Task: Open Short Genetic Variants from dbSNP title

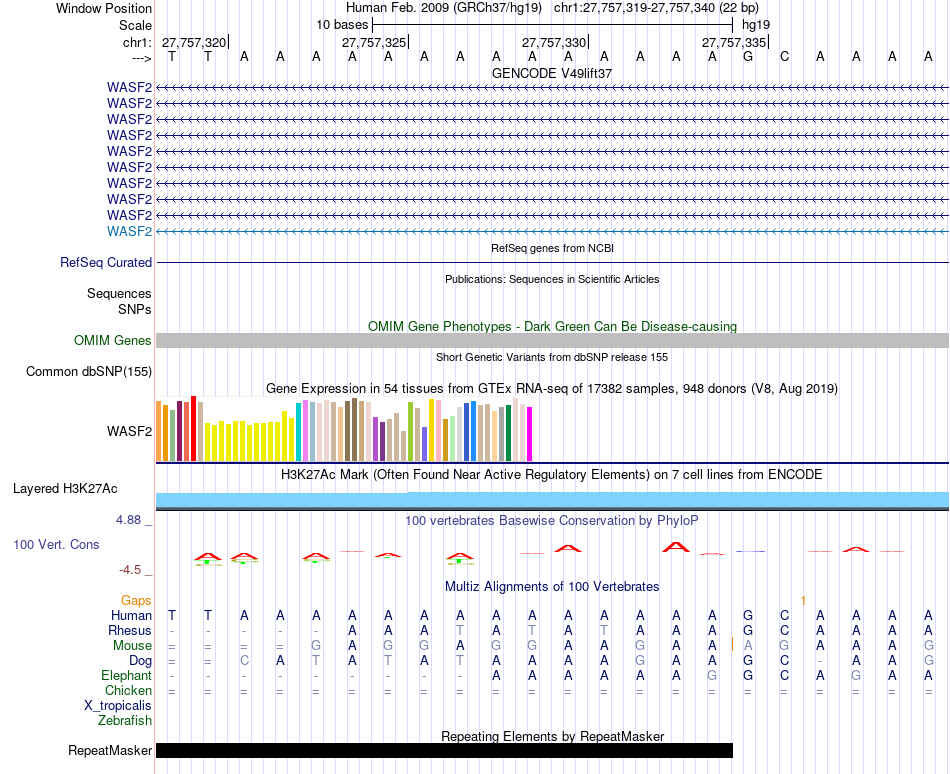Action: 552,357
